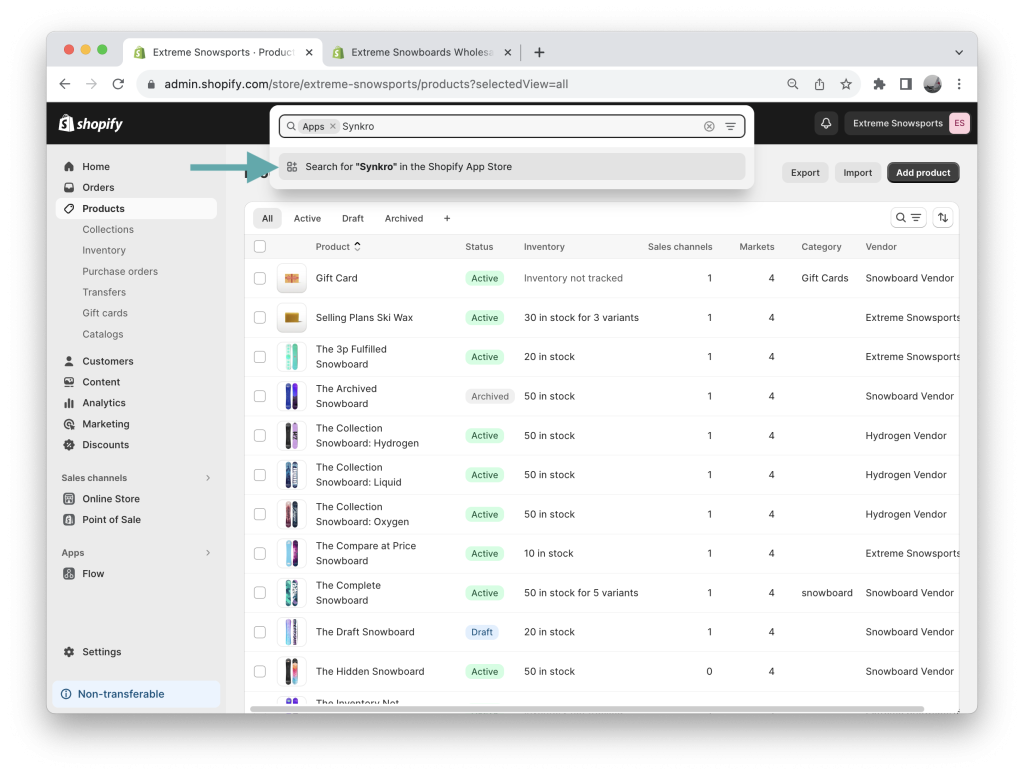This screenshot has height=774, width=1024.
Task: Sort by the Product column header
Action: (338, 246)
